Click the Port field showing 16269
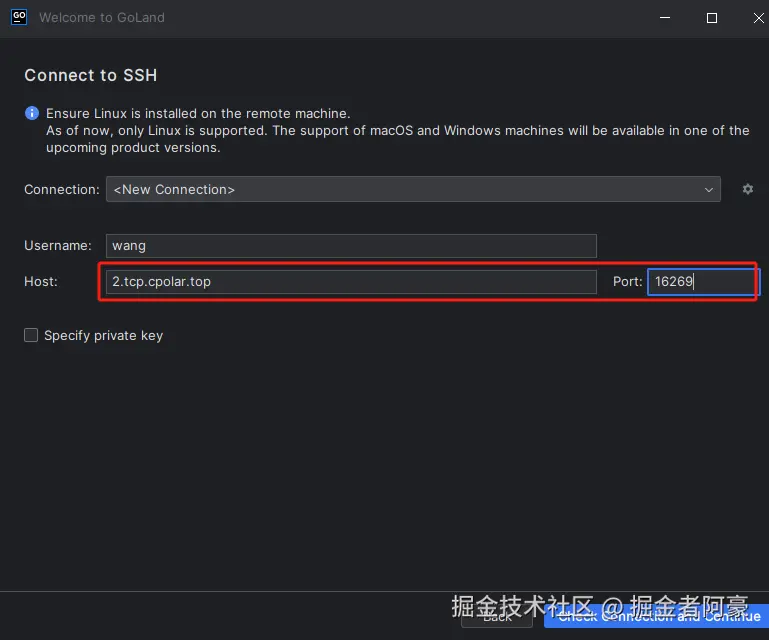Image resolution: width=769 pixels, height=640 pixels. (702, 282)
